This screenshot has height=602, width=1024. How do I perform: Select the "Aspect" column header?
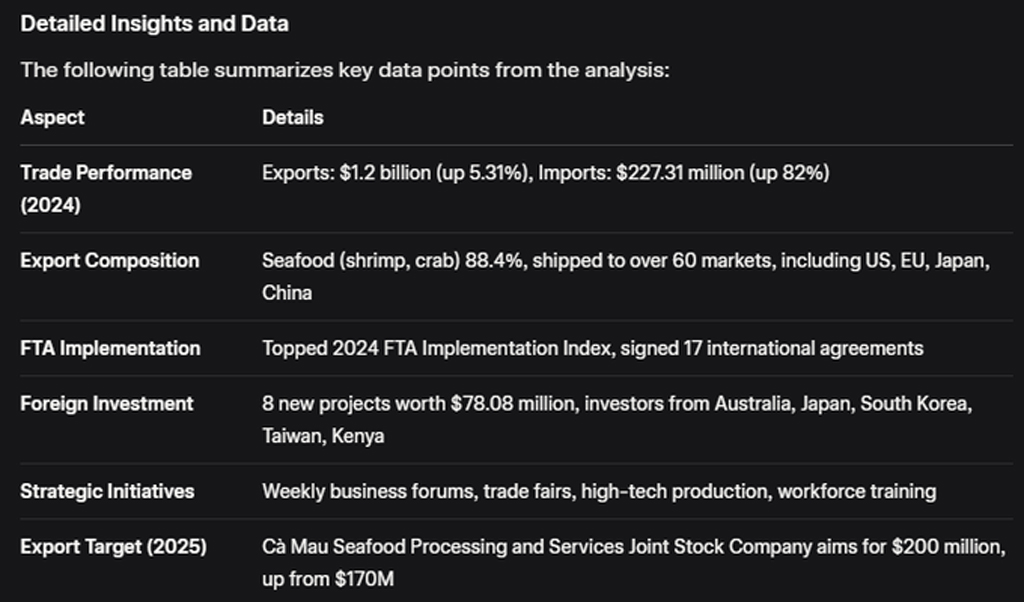pyautogui.click(x=52, y=117)
